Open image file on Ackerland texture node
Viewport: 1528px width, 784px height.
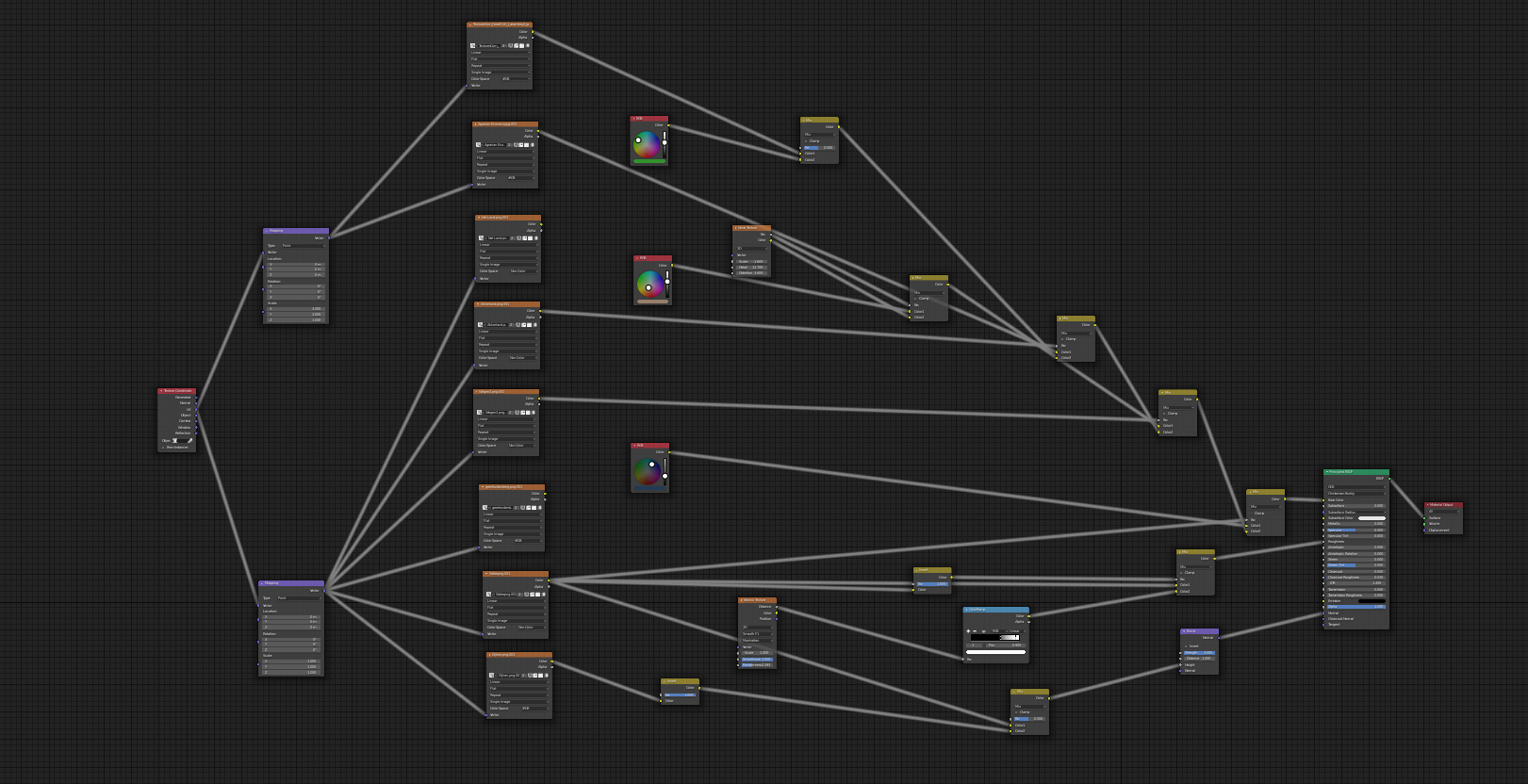pos(529,325)
